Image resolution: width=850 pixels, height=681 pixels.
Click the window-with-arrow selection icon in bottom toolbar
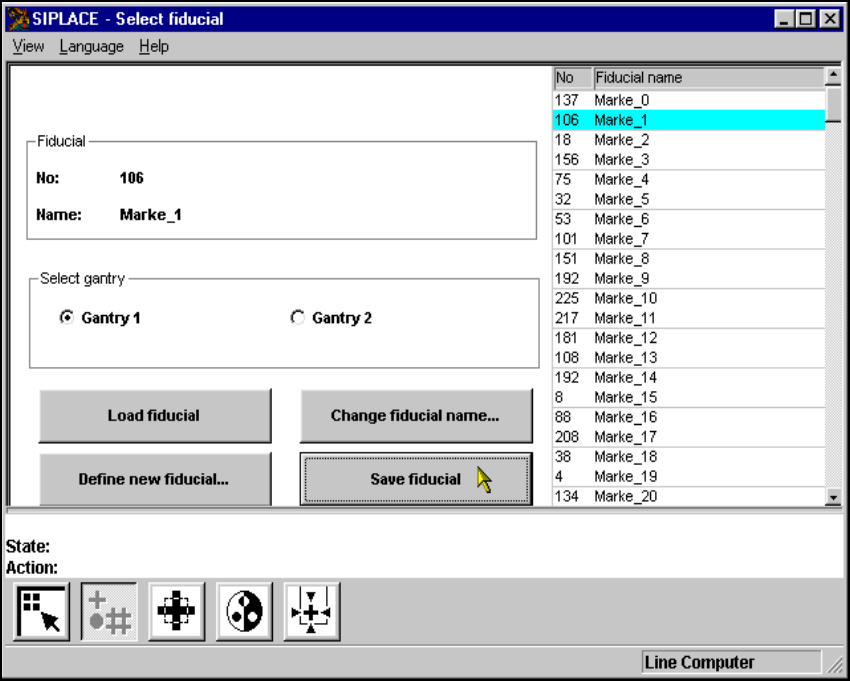(x=42, y=612)
